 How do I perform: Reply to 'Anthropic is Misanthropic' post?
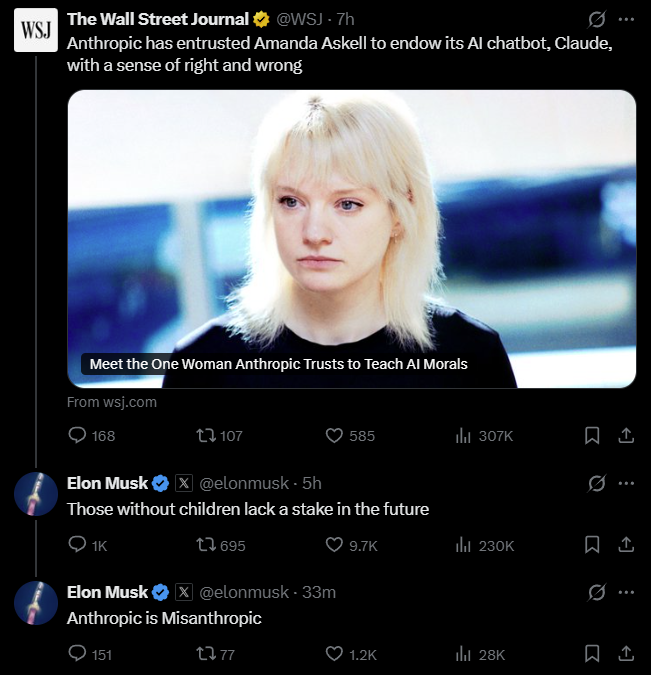pyautogui.click(x=78, y=654)
